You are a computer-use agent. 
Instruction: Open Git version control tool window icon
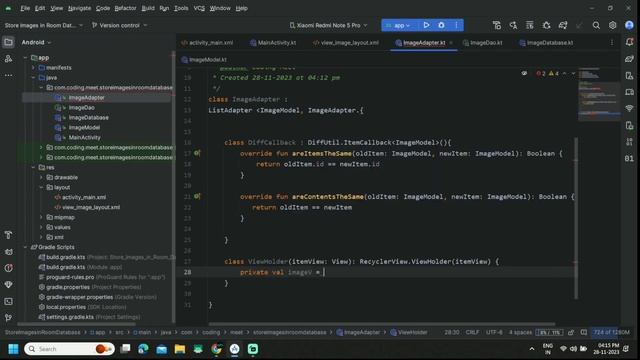point(8,318)
